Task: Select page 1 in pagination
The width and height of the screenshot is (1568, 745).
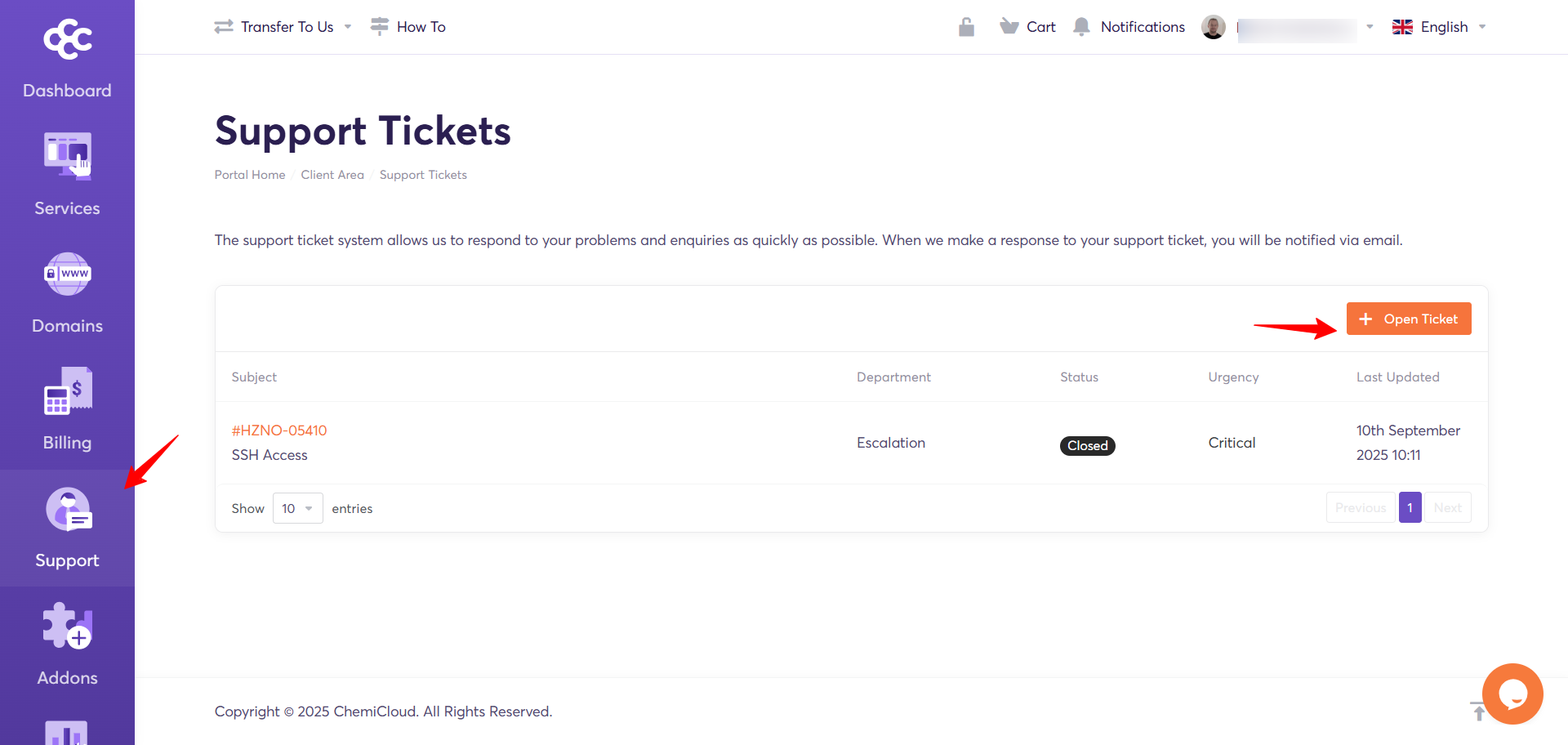Action: coord(1410,507)
